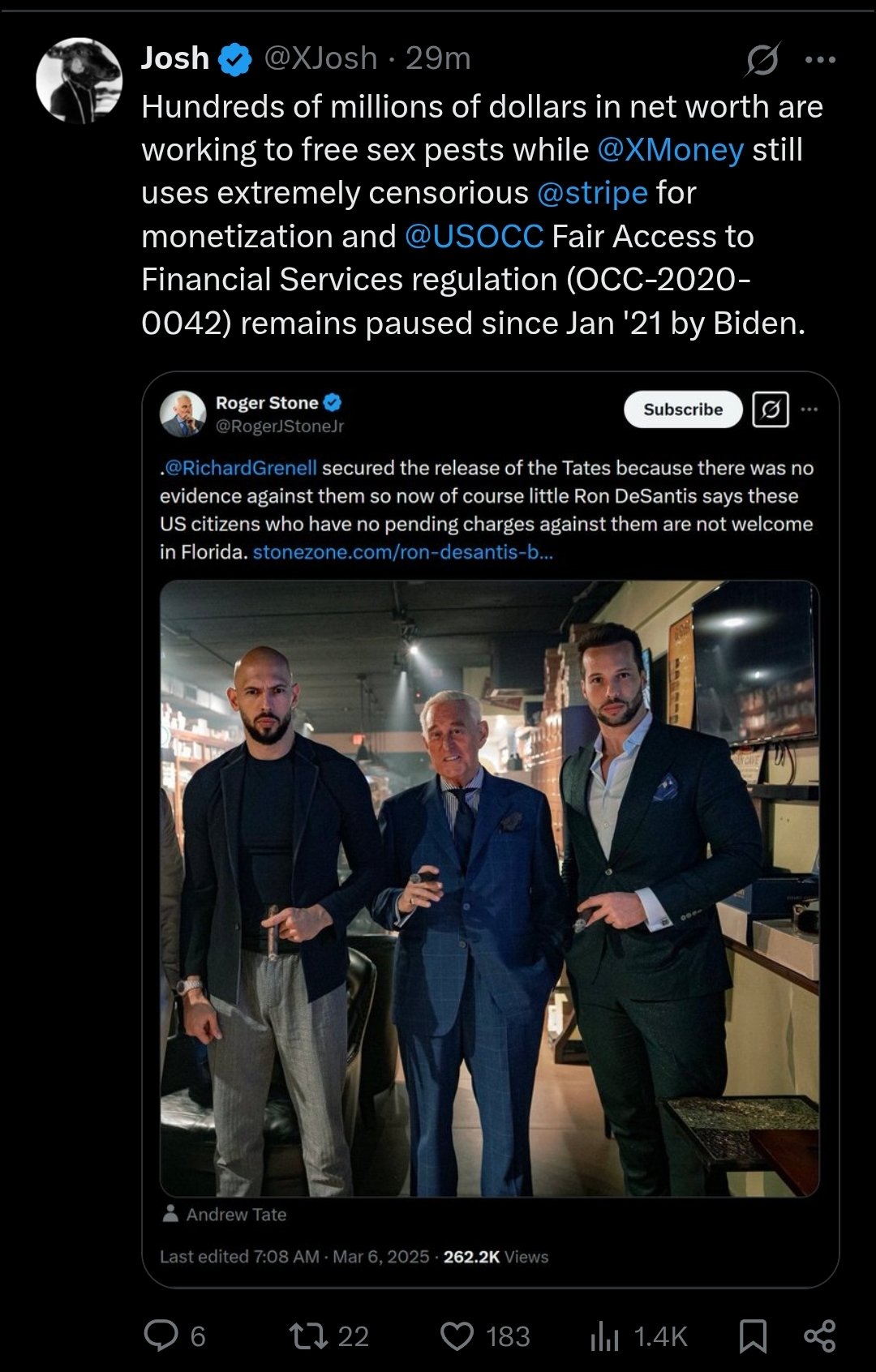
Task: Subscribe to Roger Stone
Action: point(683,409)
